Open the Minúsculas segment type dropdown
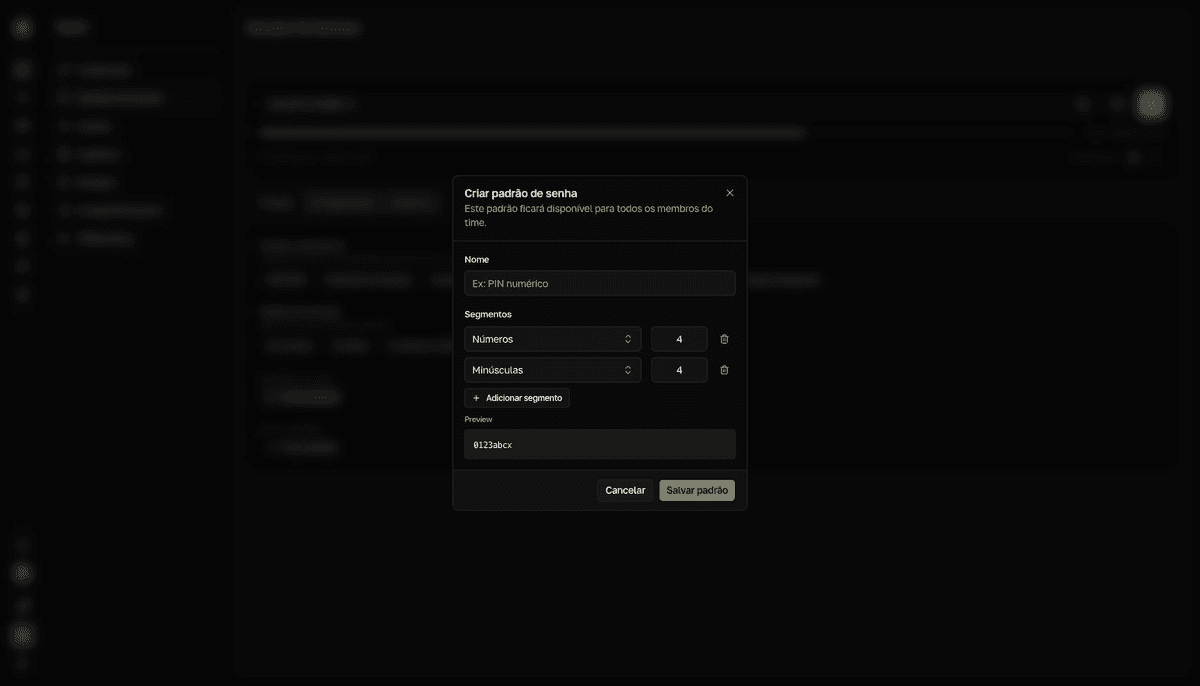Screen dimensions: 1200x686 pyautogui.click(x=553, y=370)
